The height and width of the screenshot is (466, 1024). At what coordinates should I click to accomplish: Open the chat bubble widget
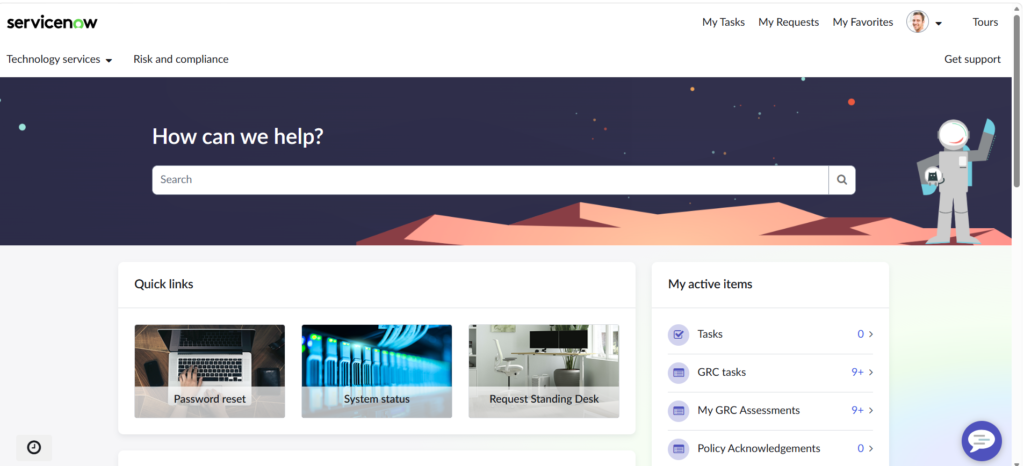click(x=981, y=440)
